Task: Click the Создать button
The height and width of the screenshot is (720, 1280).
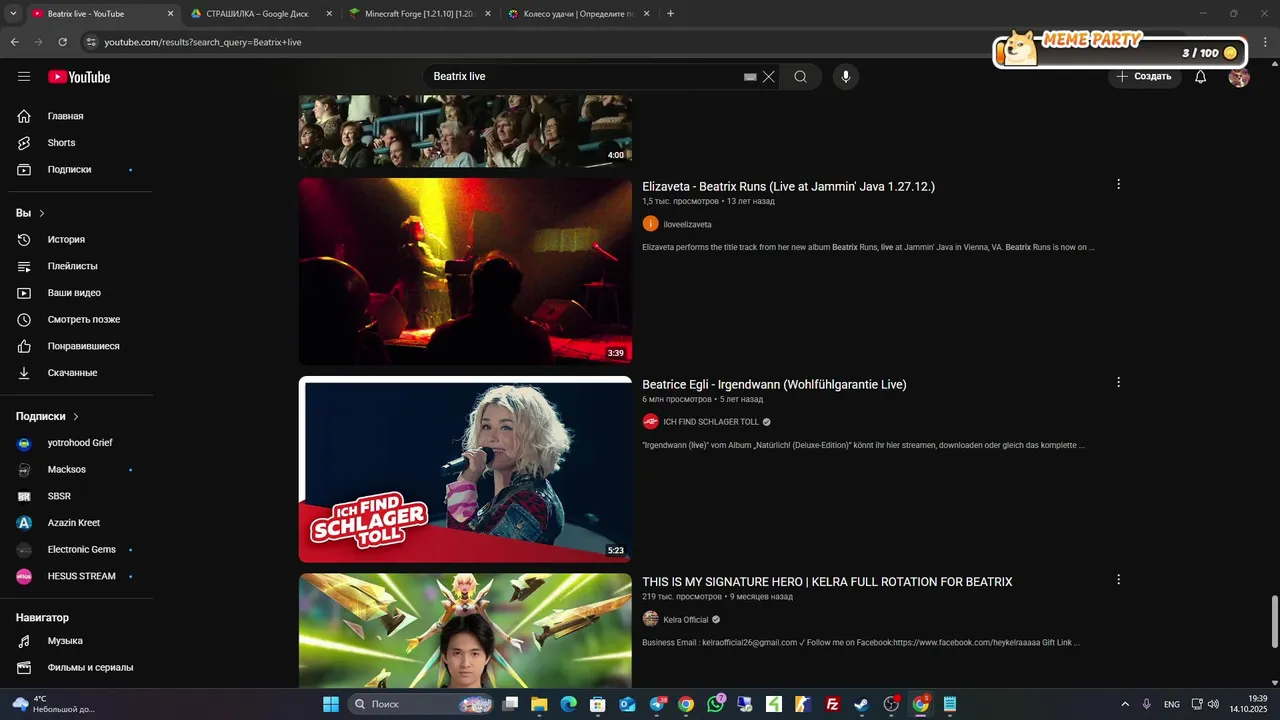Action: click(1144, 77)
